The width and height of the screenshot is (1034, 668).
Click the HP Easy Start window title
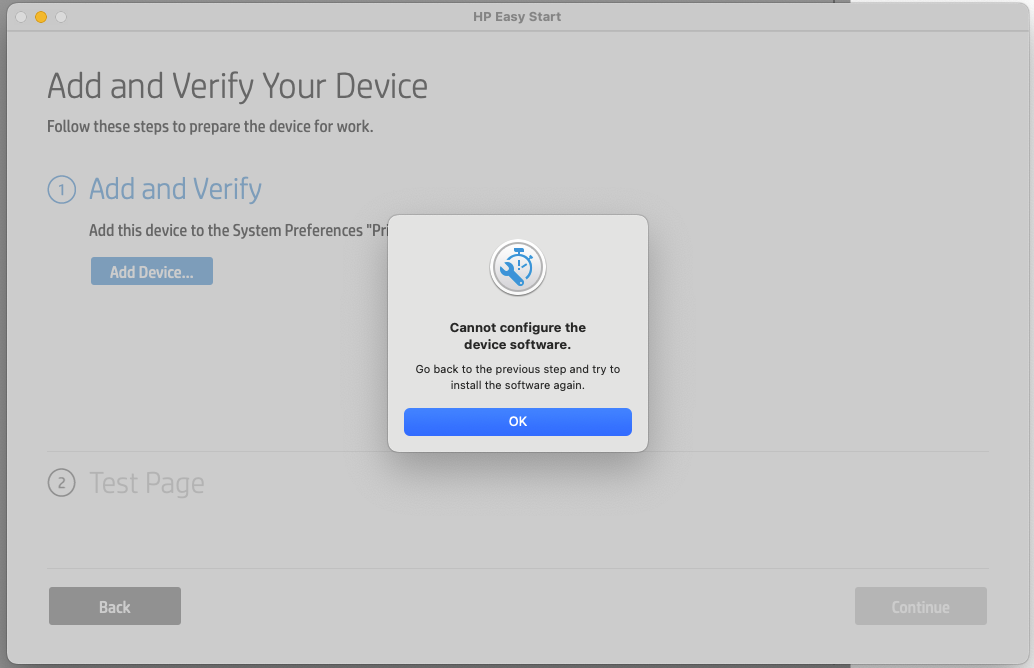click(x=517, y=16)
